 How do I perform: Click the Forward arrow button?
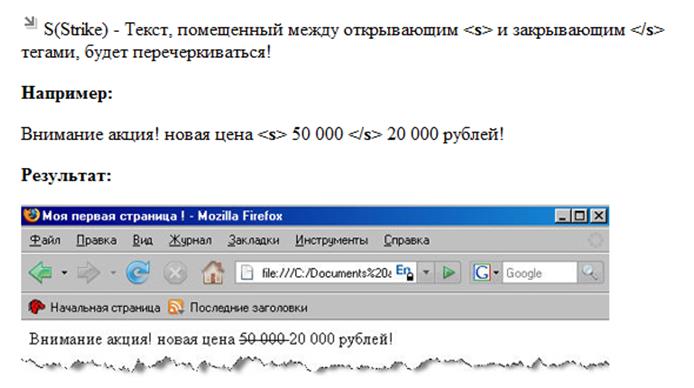tap(89, 273)
